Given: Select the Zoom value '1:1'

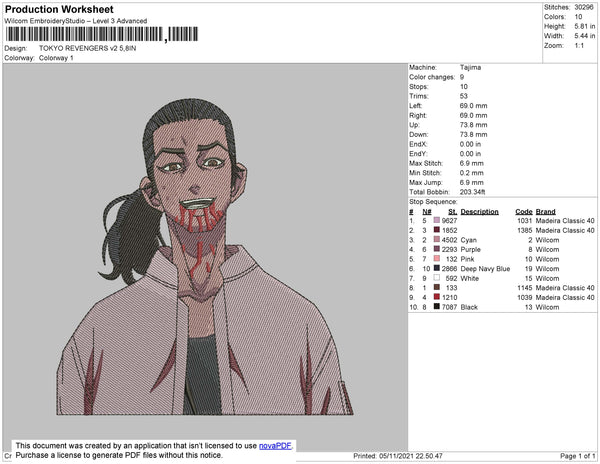Looking at the screenshot, I should [x=579, y=46].
